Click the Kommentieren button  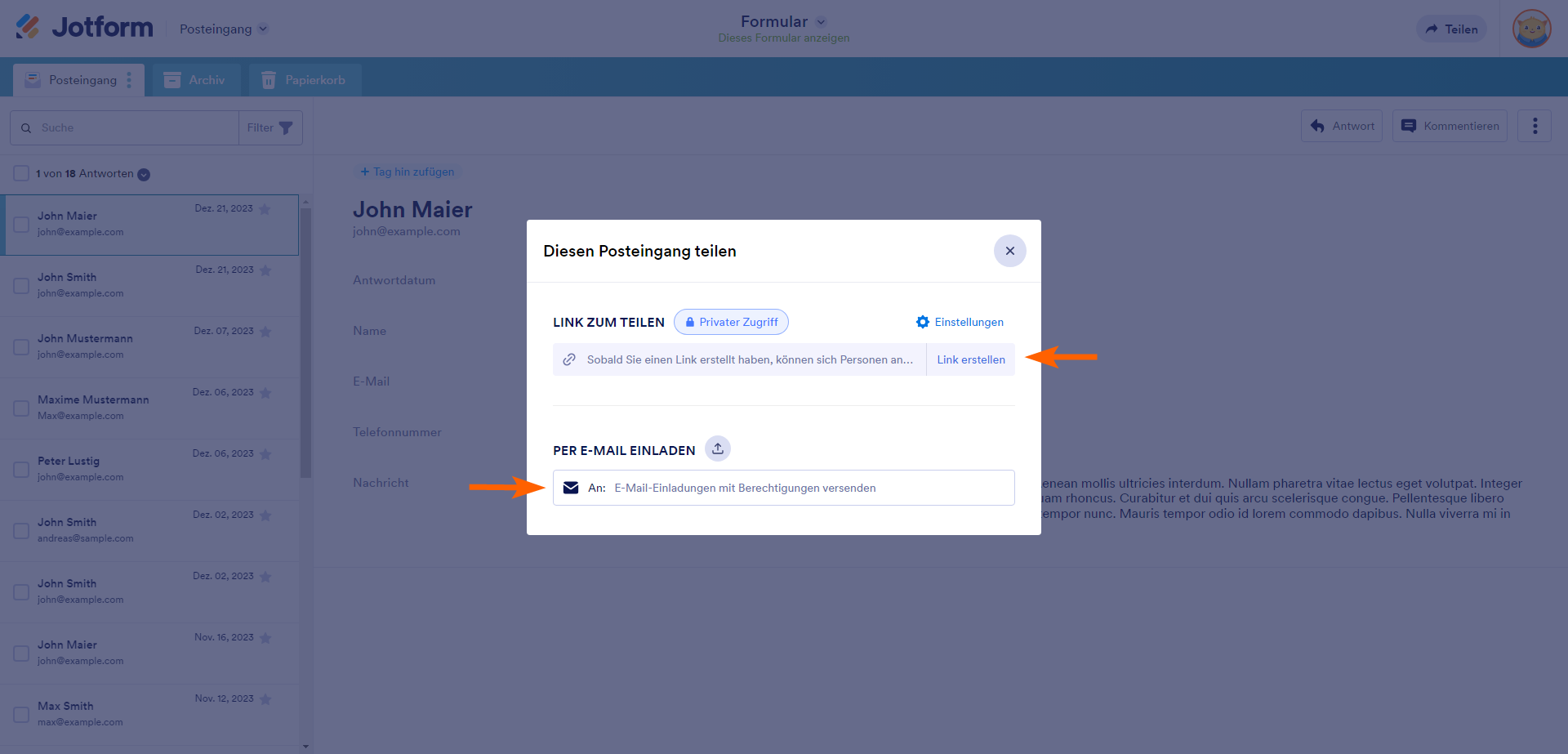point(1450,126)
